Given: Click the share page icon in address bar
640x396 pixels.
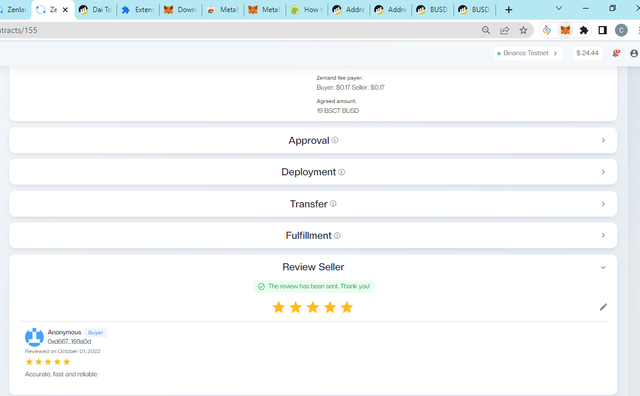Looking at the screenshot, I should click(x=504, y=30).
